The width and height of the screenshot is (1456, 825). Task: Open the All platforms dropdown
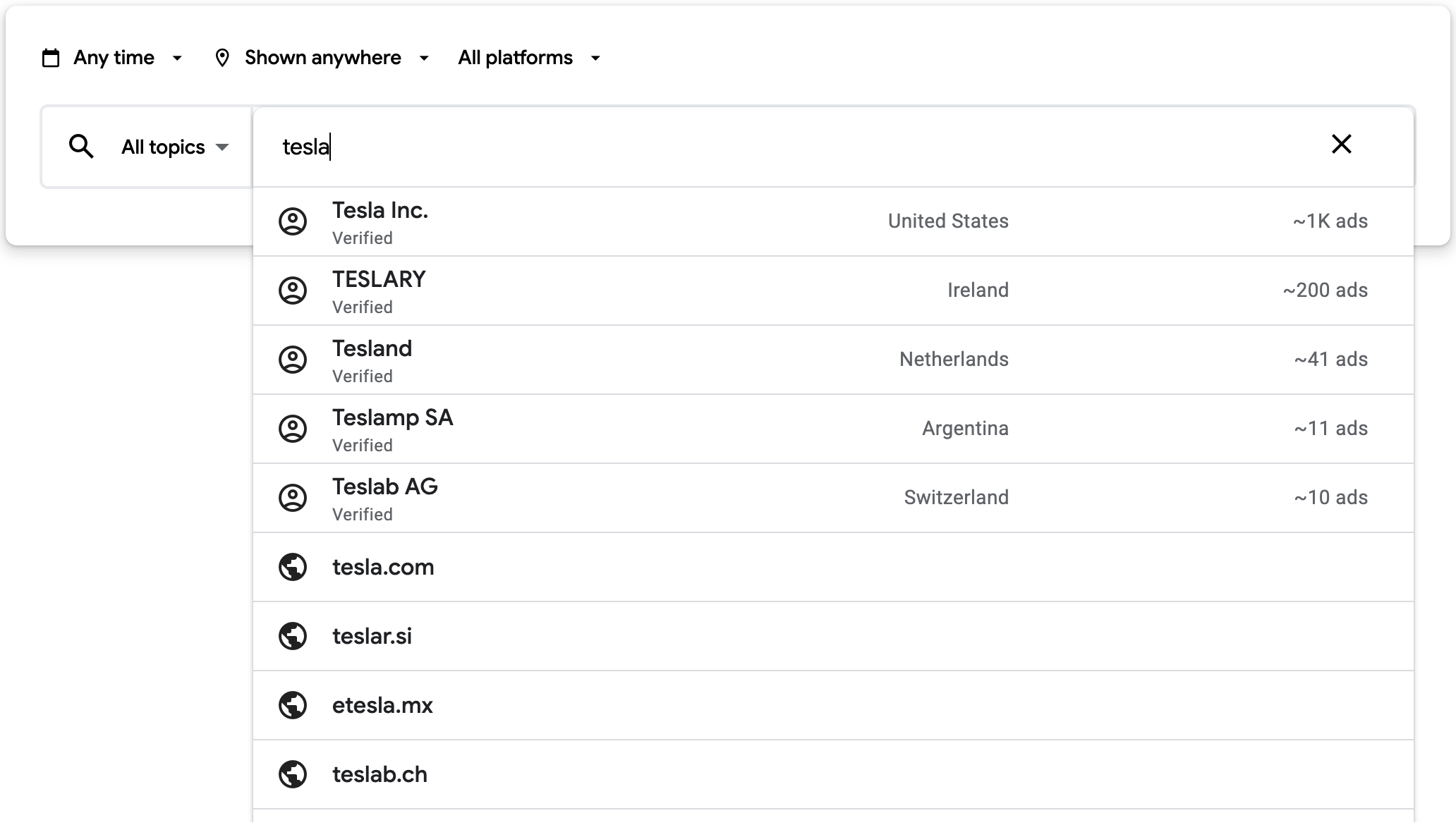[529, 58]
